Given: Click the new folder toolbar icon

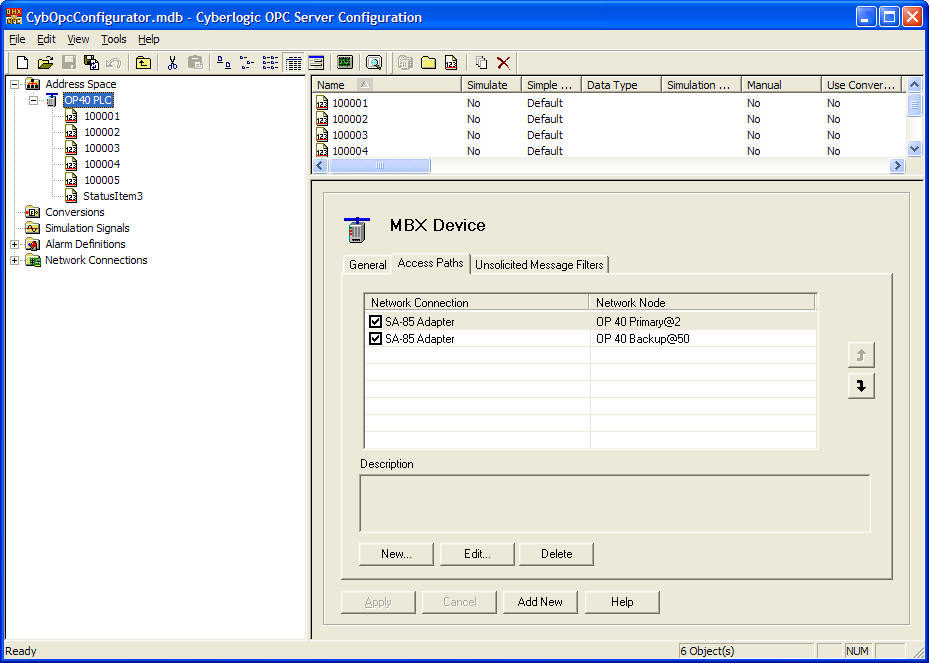Looking at the screenshot, I should coord(428,63).
